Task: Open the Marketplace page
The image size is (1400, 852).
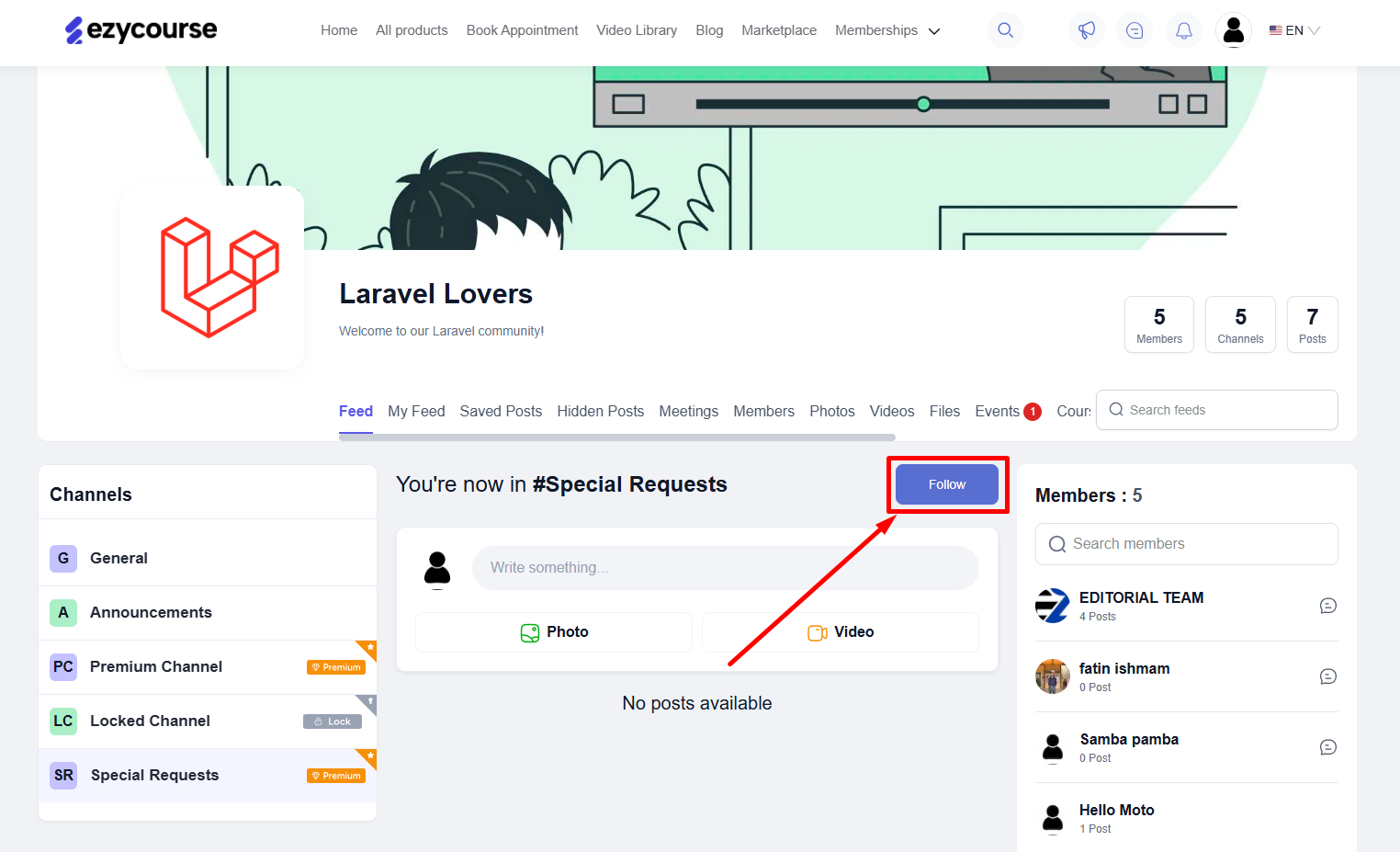Action: (779, 30)
